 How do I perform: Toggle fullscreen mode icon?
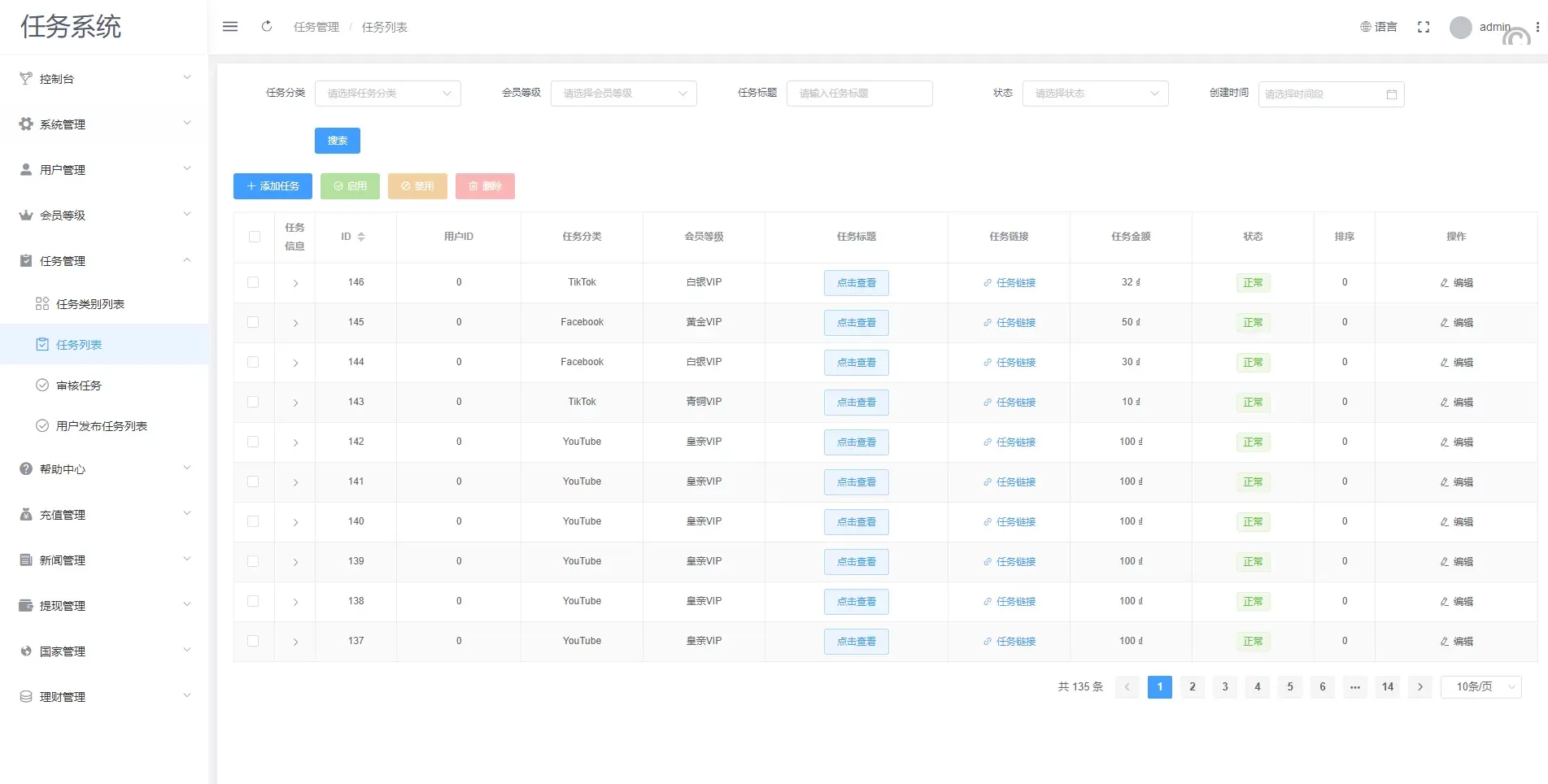coord(1423,27)
